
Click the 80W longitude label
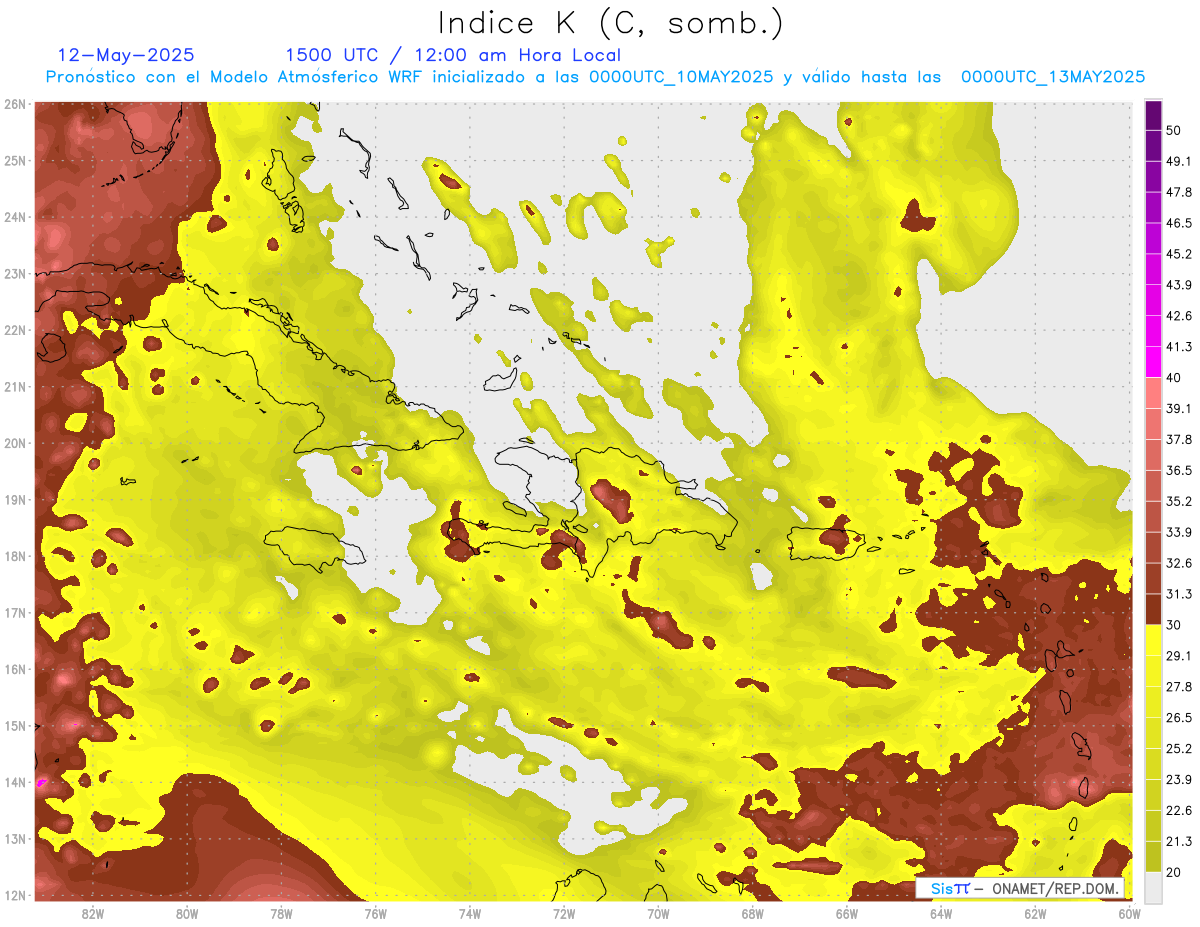(x=187, y=913)
